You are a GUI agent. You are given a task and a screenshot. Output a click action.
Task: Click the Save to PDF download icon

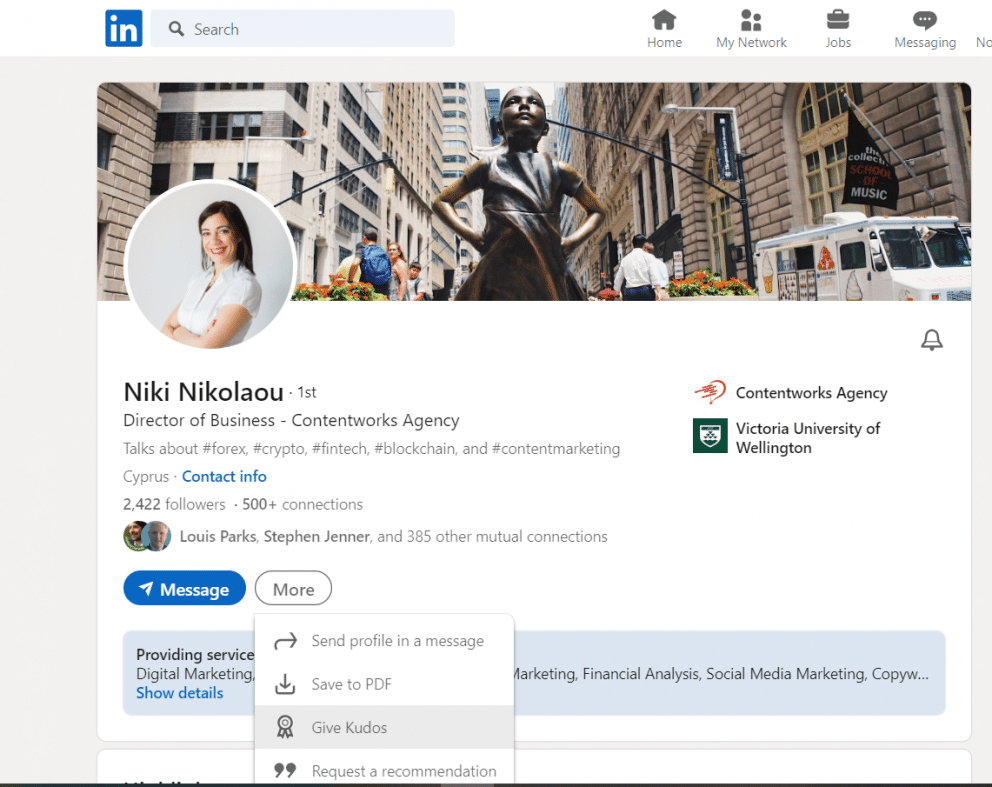click(284, 684)
